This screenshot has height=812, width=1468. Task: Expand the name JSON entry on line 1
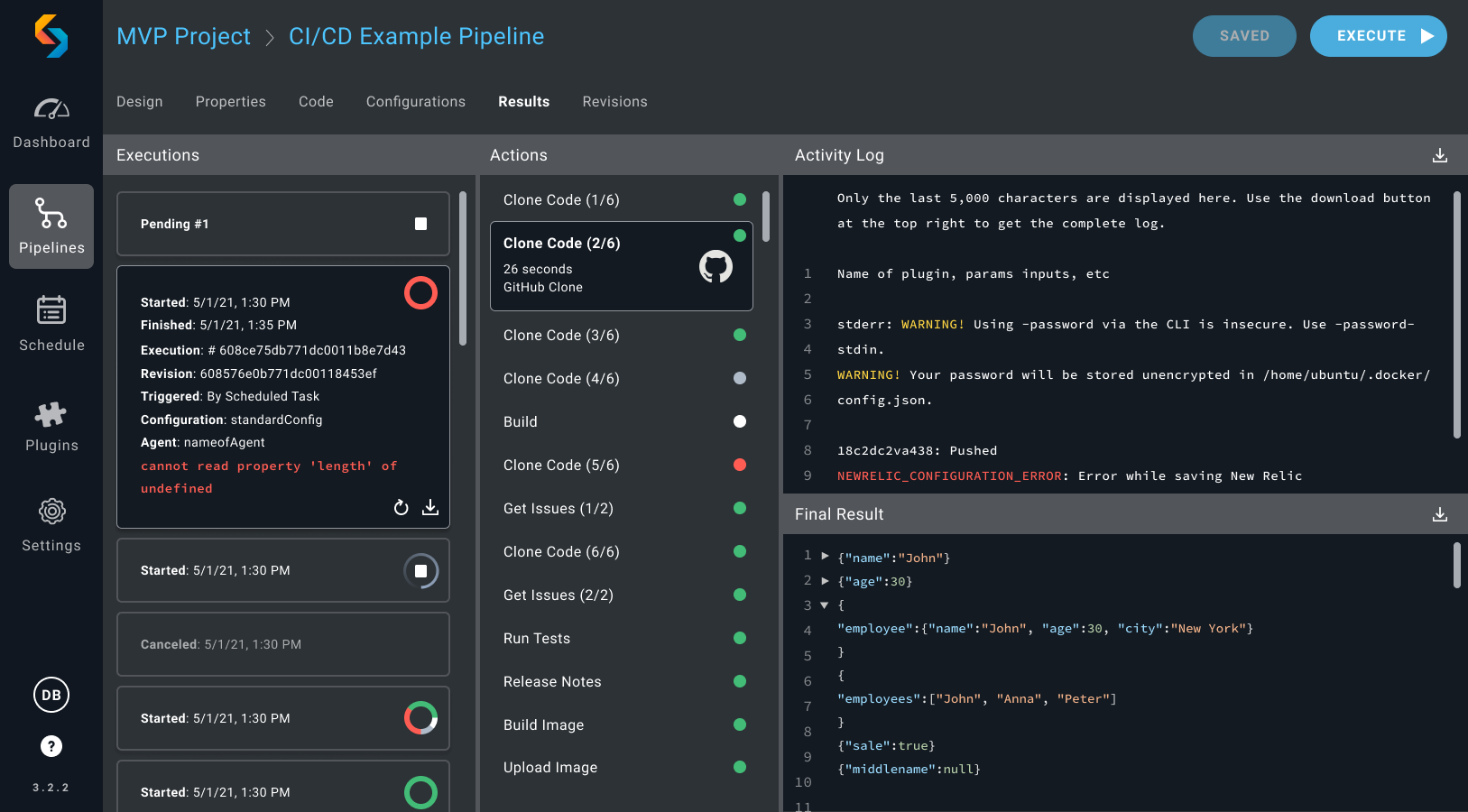(x=824, y=557)
